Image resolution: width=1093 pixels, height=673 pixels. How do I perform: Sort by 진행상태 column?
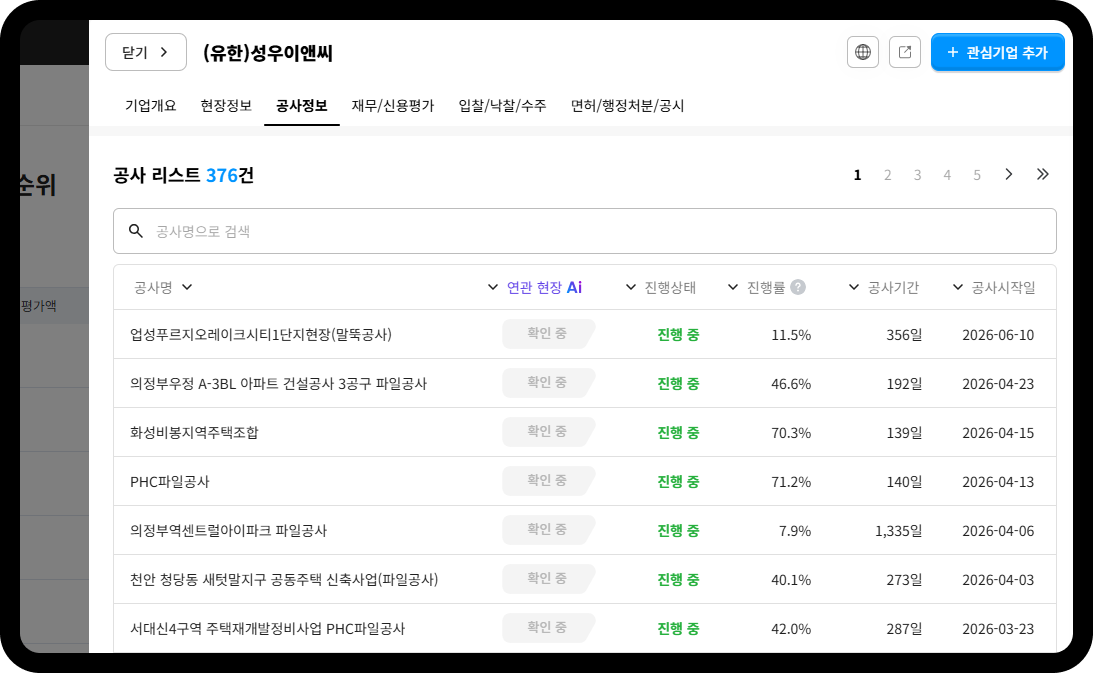[661, 287]
